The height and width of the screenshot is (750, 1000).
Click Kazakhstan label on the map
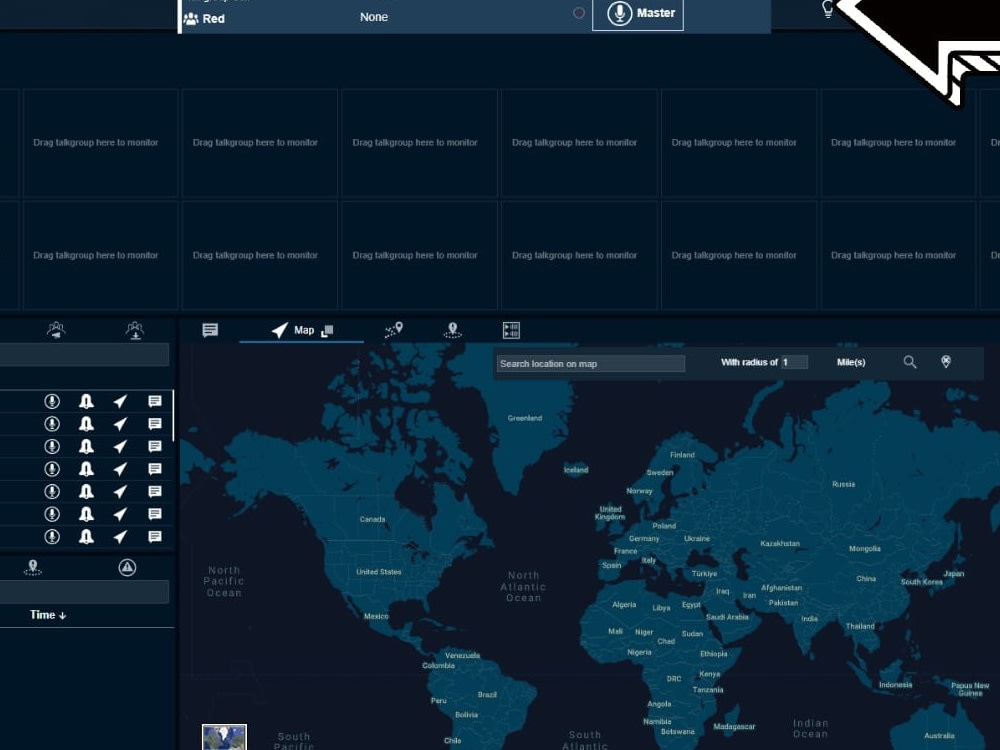[780, 543]
